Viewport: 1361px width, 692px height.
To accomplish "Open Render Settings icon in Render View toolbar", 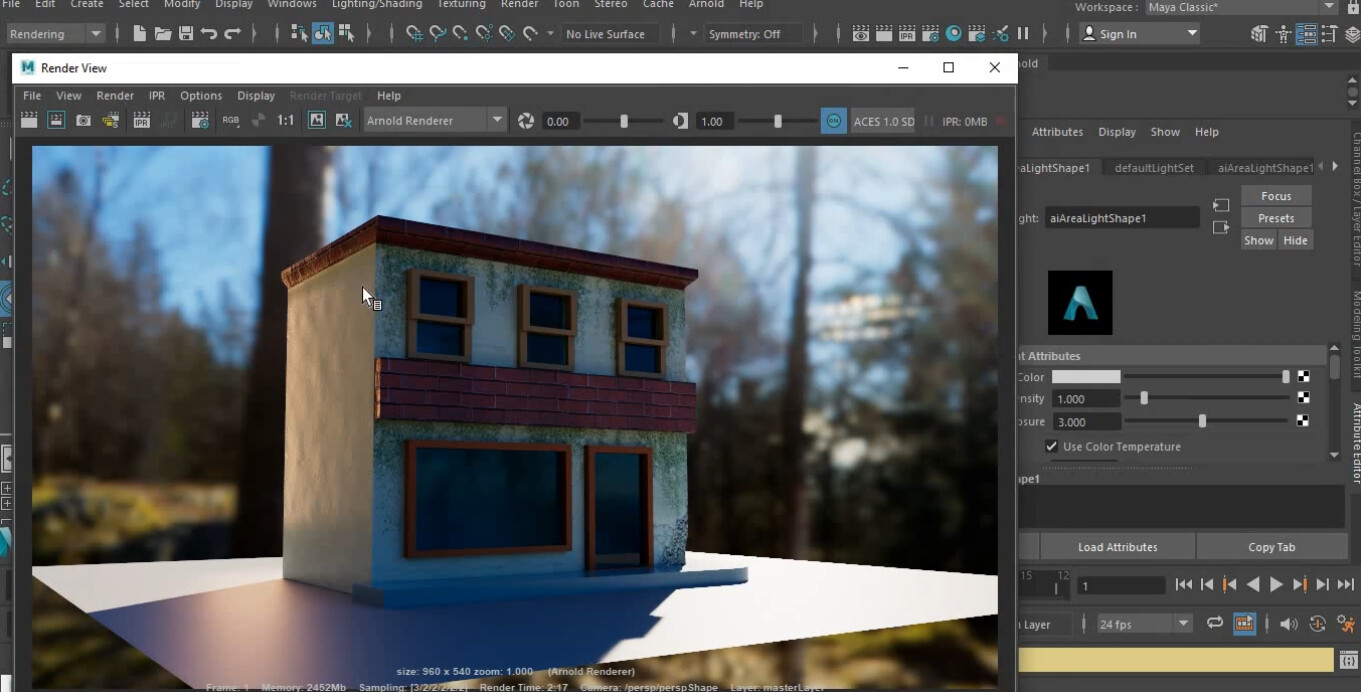I will coord(200,121).
